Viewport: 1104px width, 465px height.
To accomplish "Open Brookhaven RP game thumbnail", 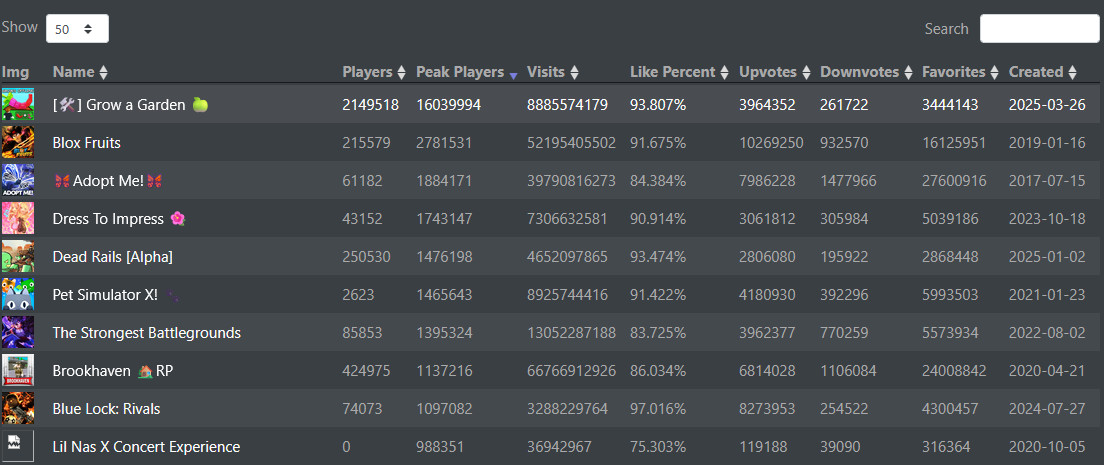I will click(18, 371).
